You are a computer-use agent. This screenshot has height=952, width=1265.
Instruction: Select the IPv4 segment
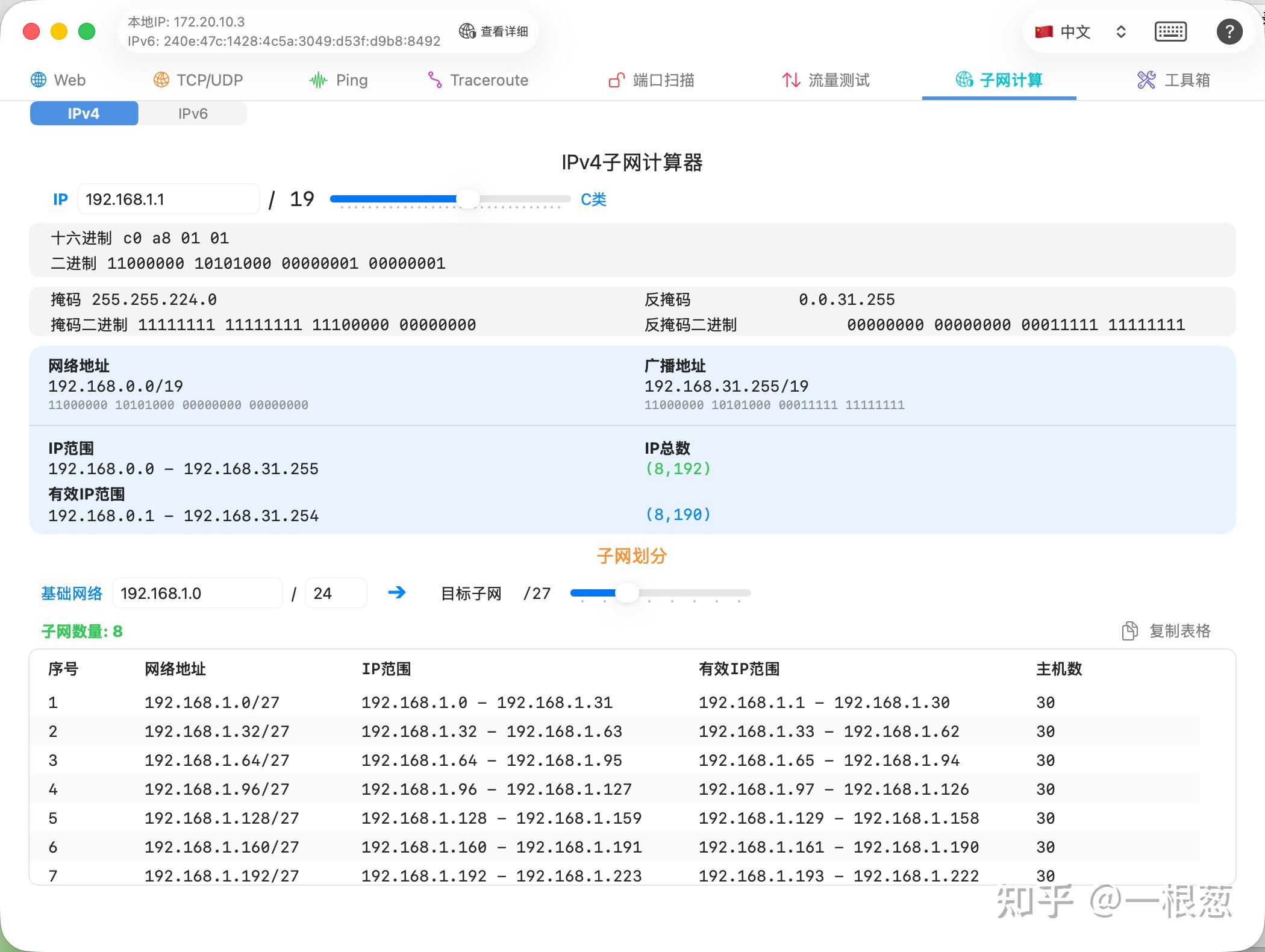click(x=84, y=113)
